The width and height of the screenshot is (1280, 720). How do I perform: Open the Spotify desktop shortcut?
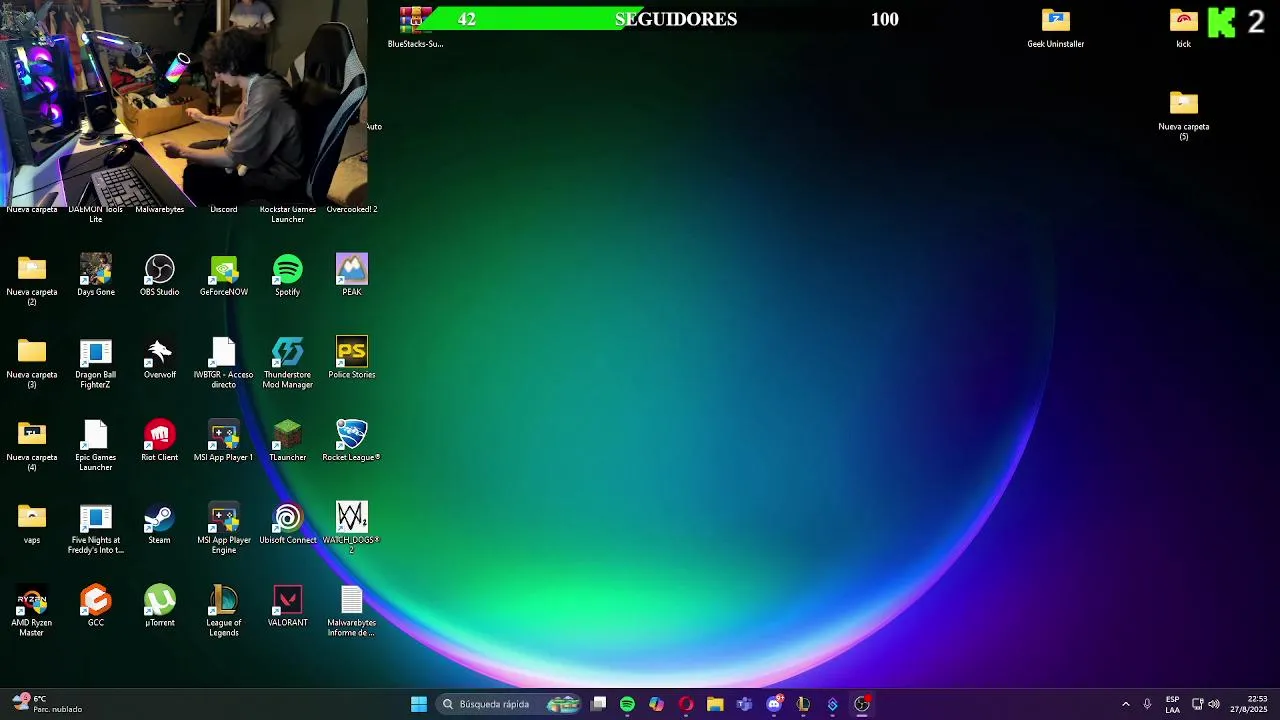click(x=288, y=275)
